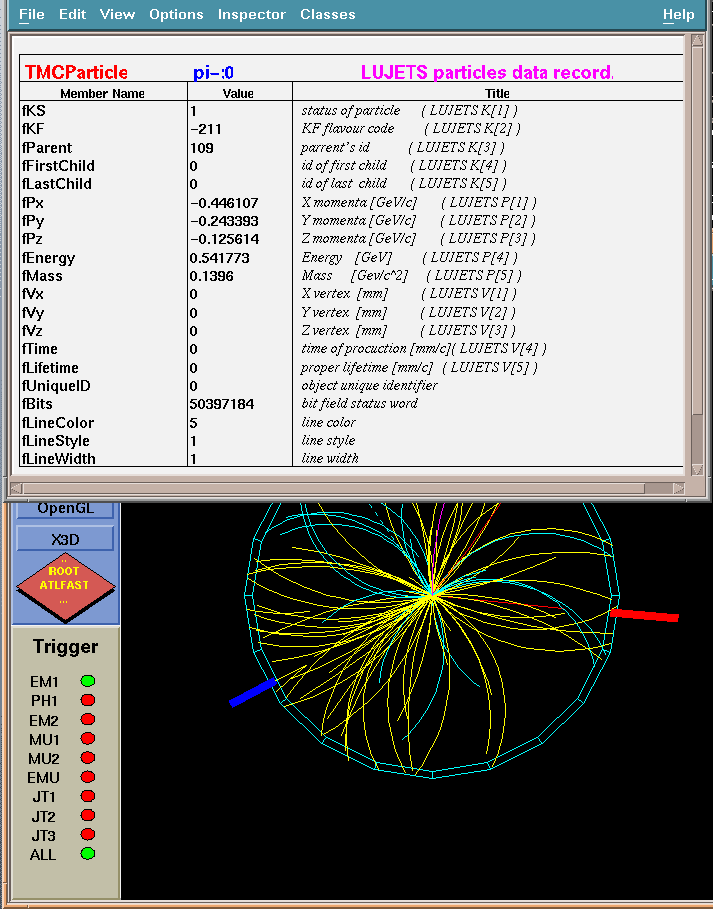Click the red jet marker in display
This screenshot has height=909, width=713.
point(645,615)
